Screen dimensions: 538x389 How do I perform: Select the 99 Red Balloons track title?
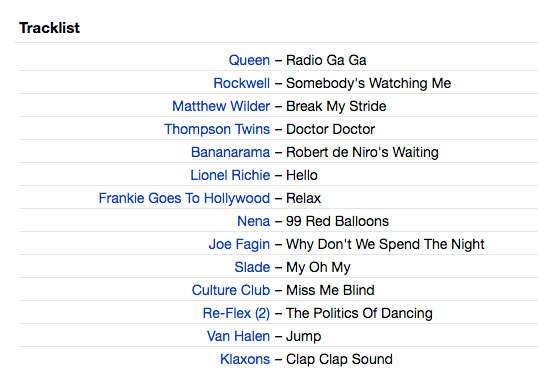(x=337, y=221)
